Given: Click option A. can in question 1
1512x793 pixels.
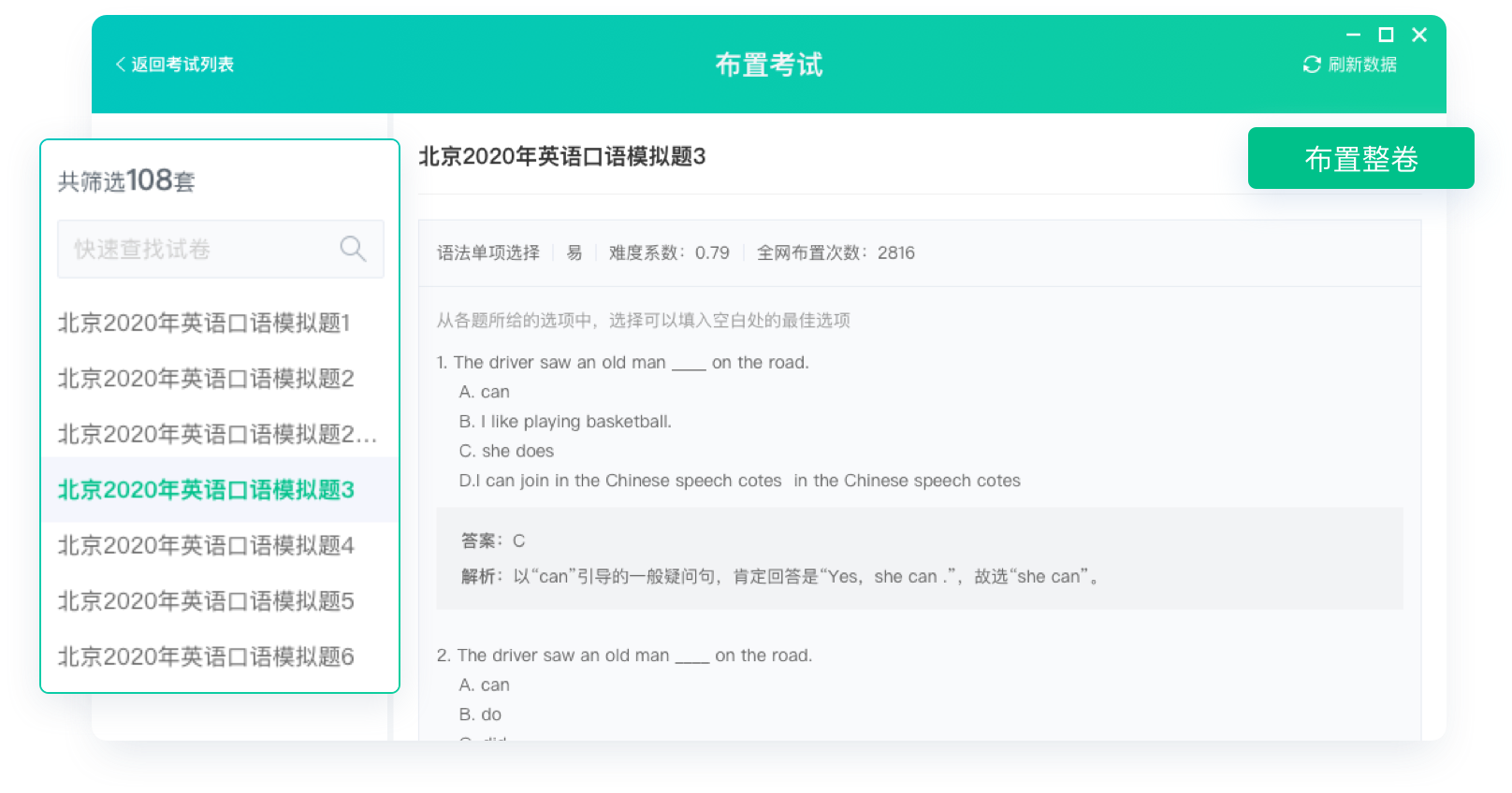Looking at the screenshot, I should coord(484,392).
